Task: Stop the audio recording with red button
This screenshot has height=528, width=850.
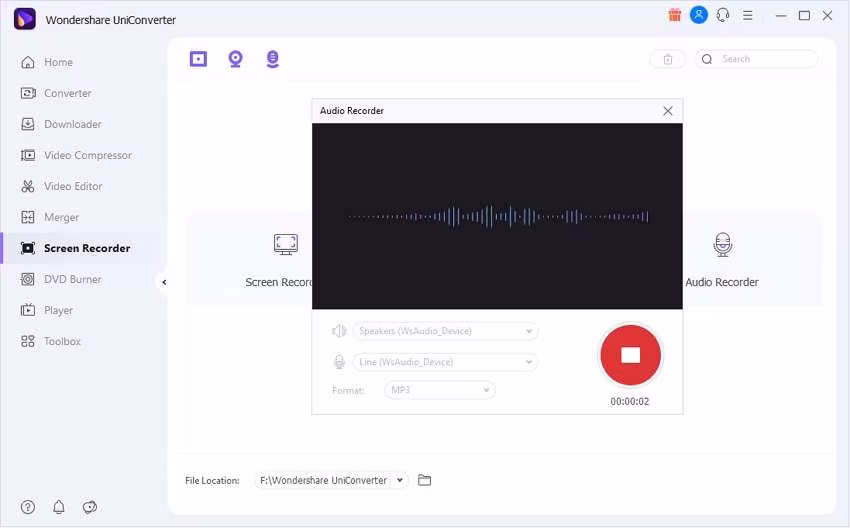Action: pyautogui.click(x=630, y=355)
